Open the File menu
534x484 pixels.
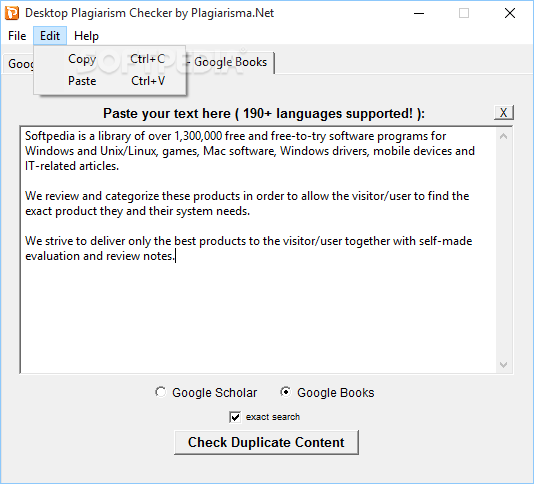(x=17, y=36)
